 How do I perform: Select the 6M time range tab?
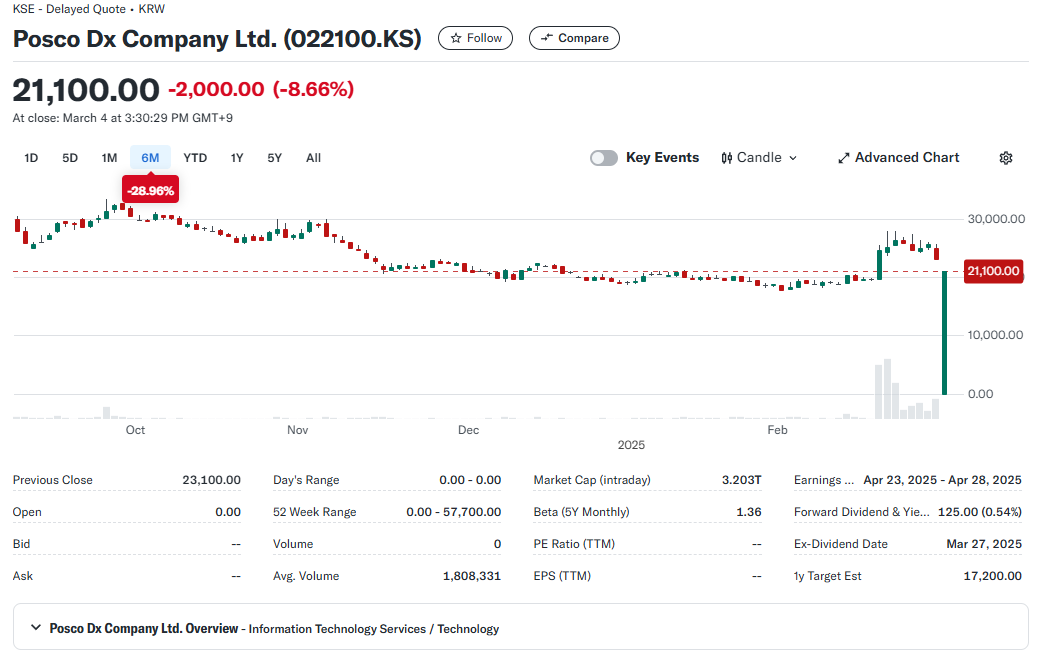coord(150,158)
